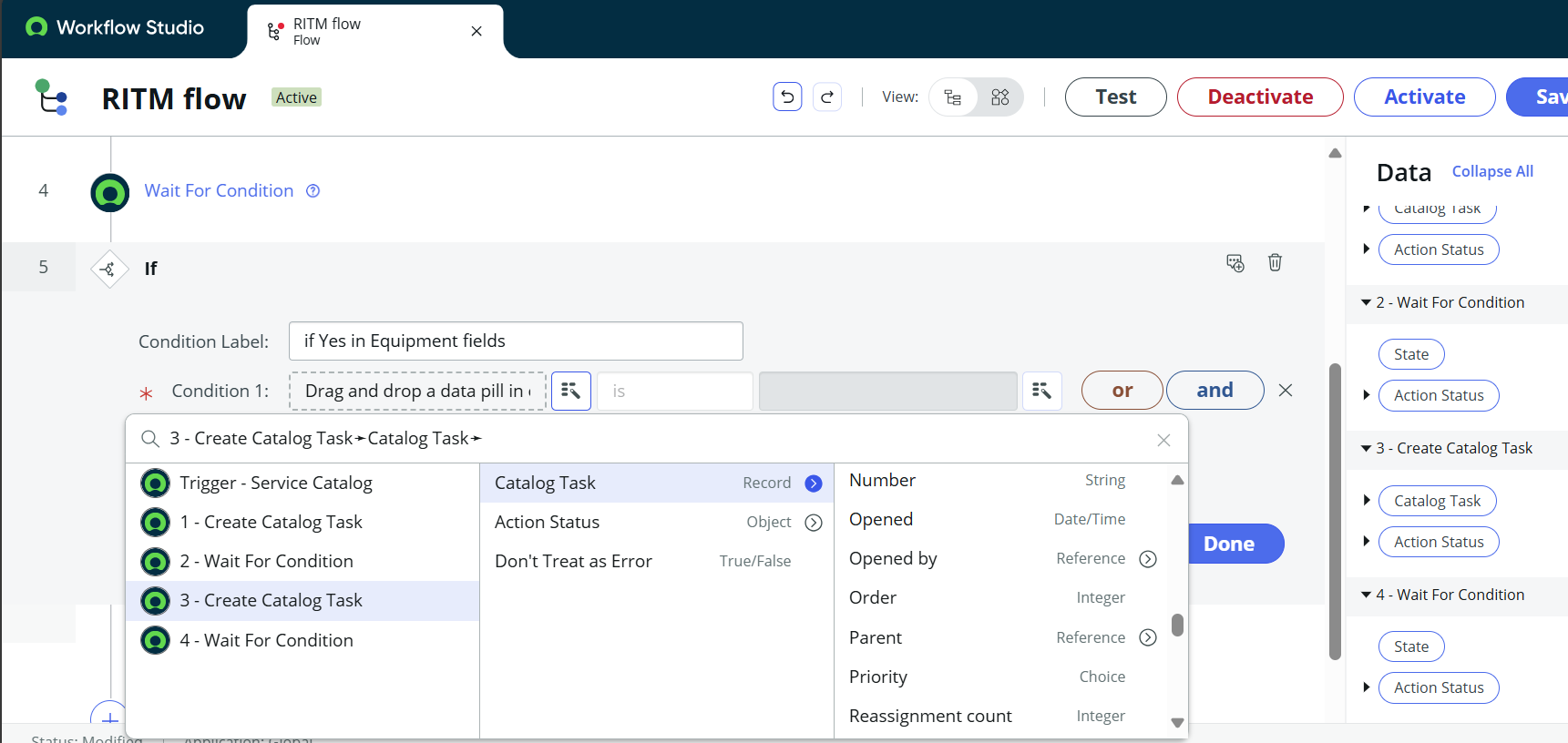Image resolution: width=1568 pixels, height=743 pixels.
Task: Expand Parent reference arrow
Action: tap(1148, 637)
